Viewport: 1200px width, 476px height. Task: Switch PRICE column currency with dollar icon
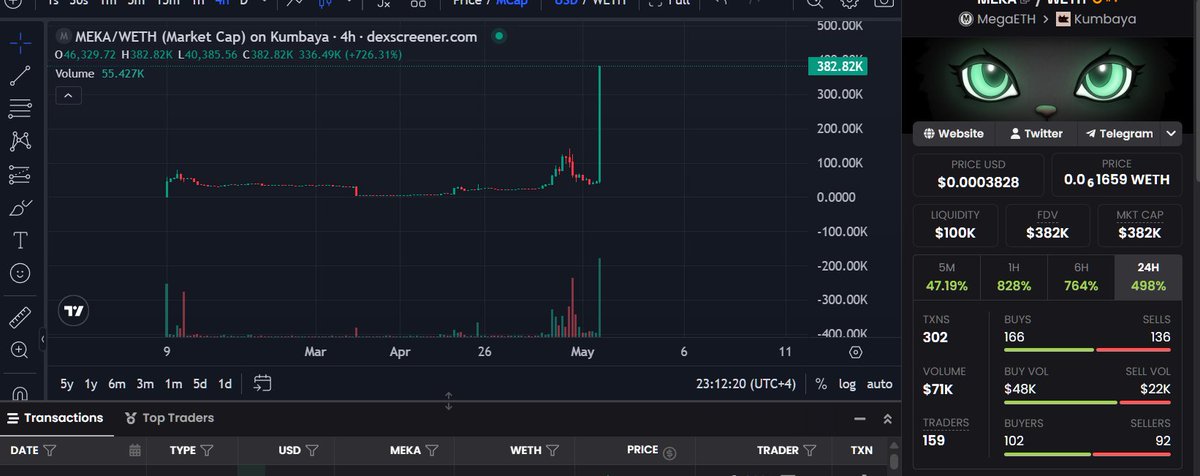pos(670,452)
